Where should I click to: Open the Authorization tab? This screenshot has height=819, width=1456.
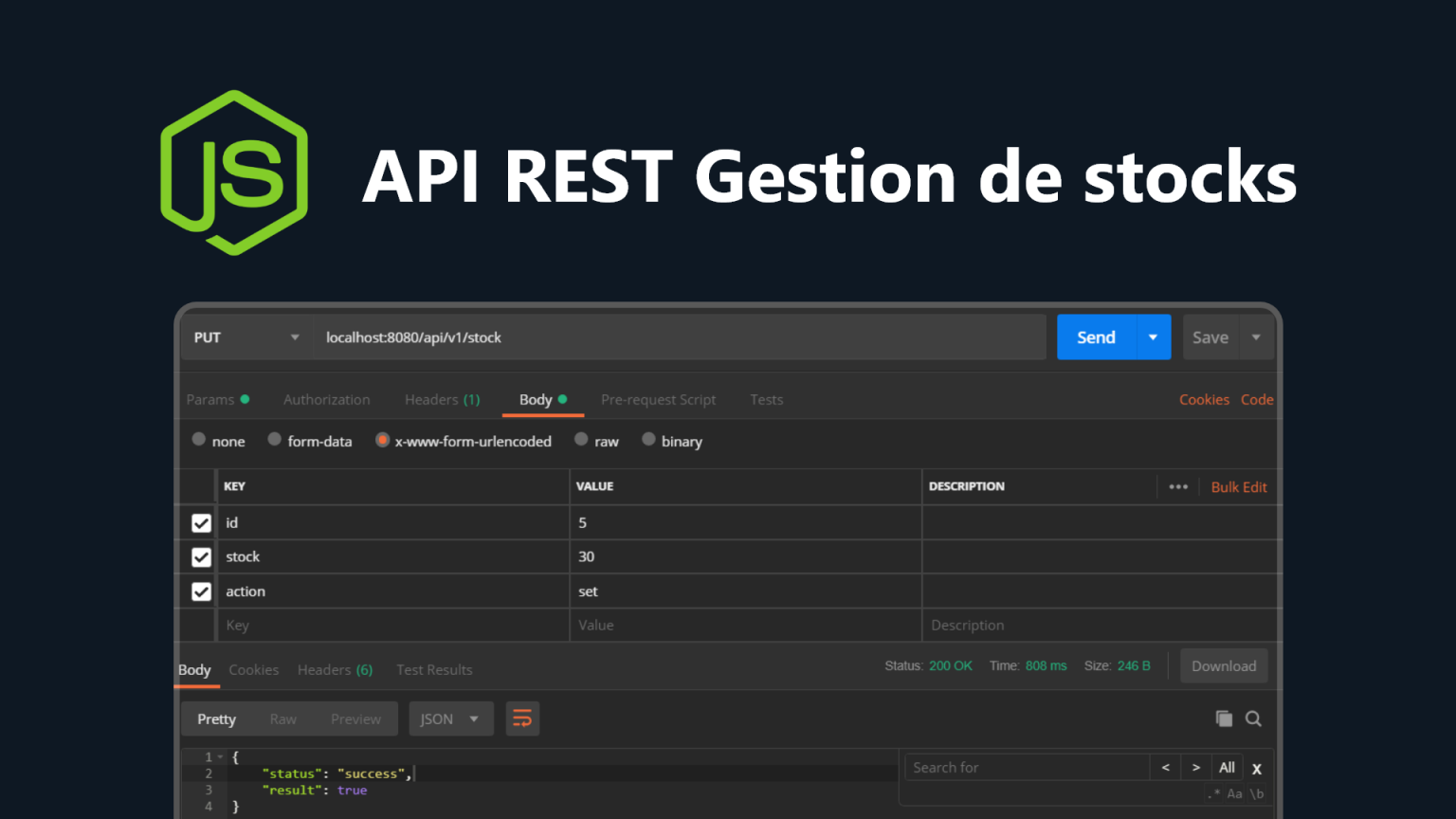(327, 400)
